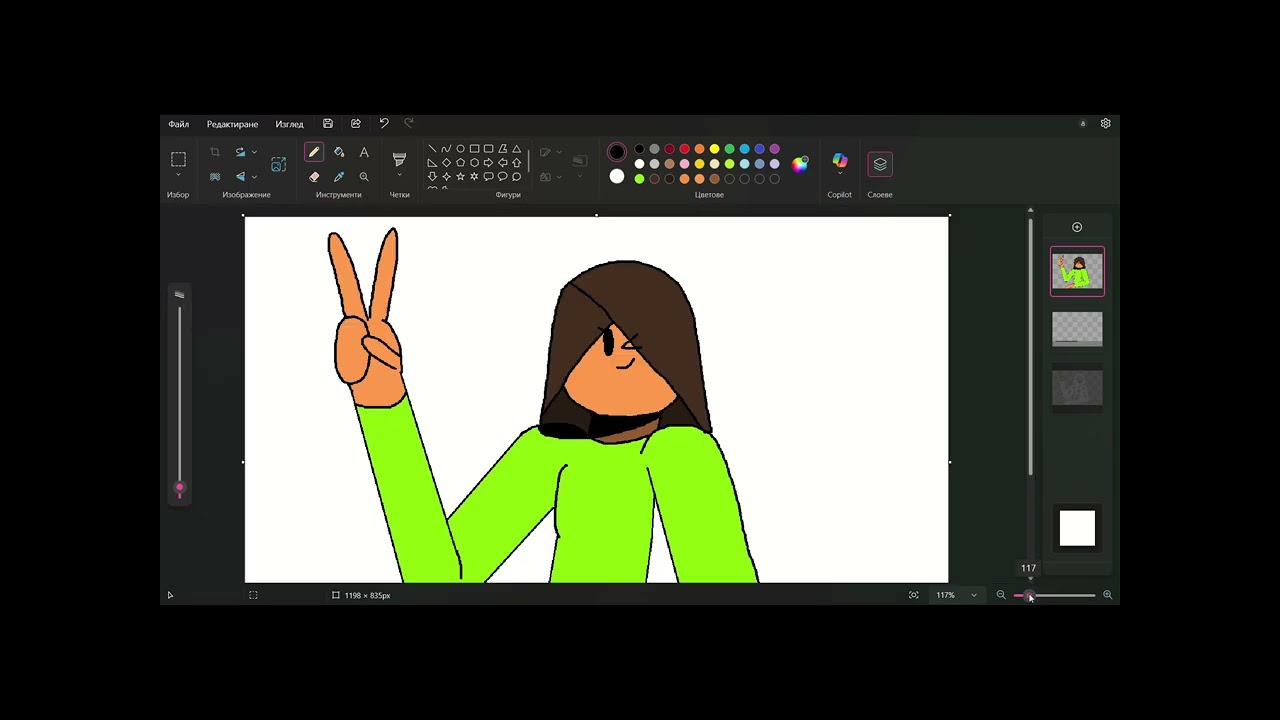Select primary color 1 black circle
1280x720 pixels.
click(617, 152)
